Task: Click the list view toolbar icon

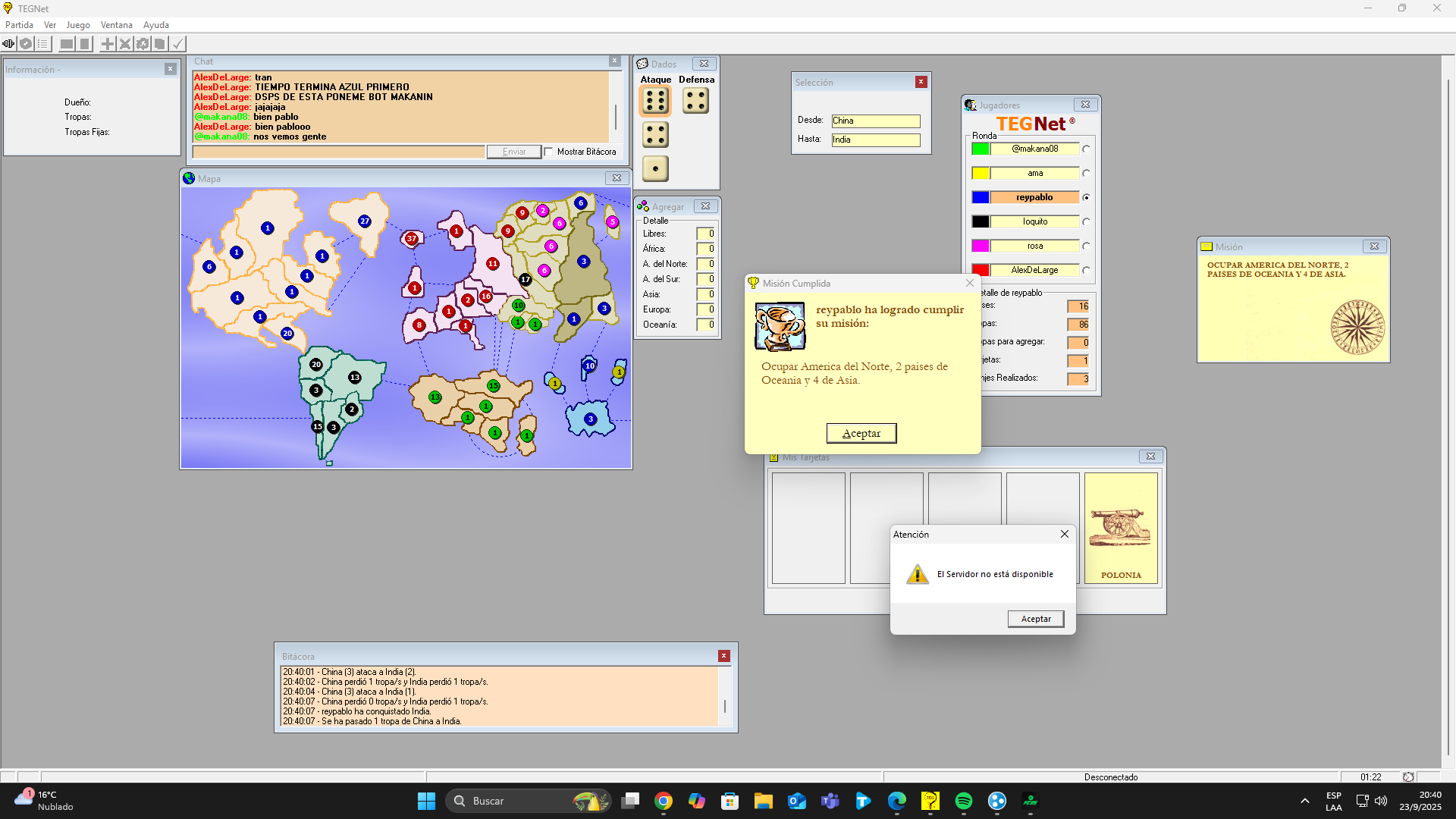Action: pos(43,44)
